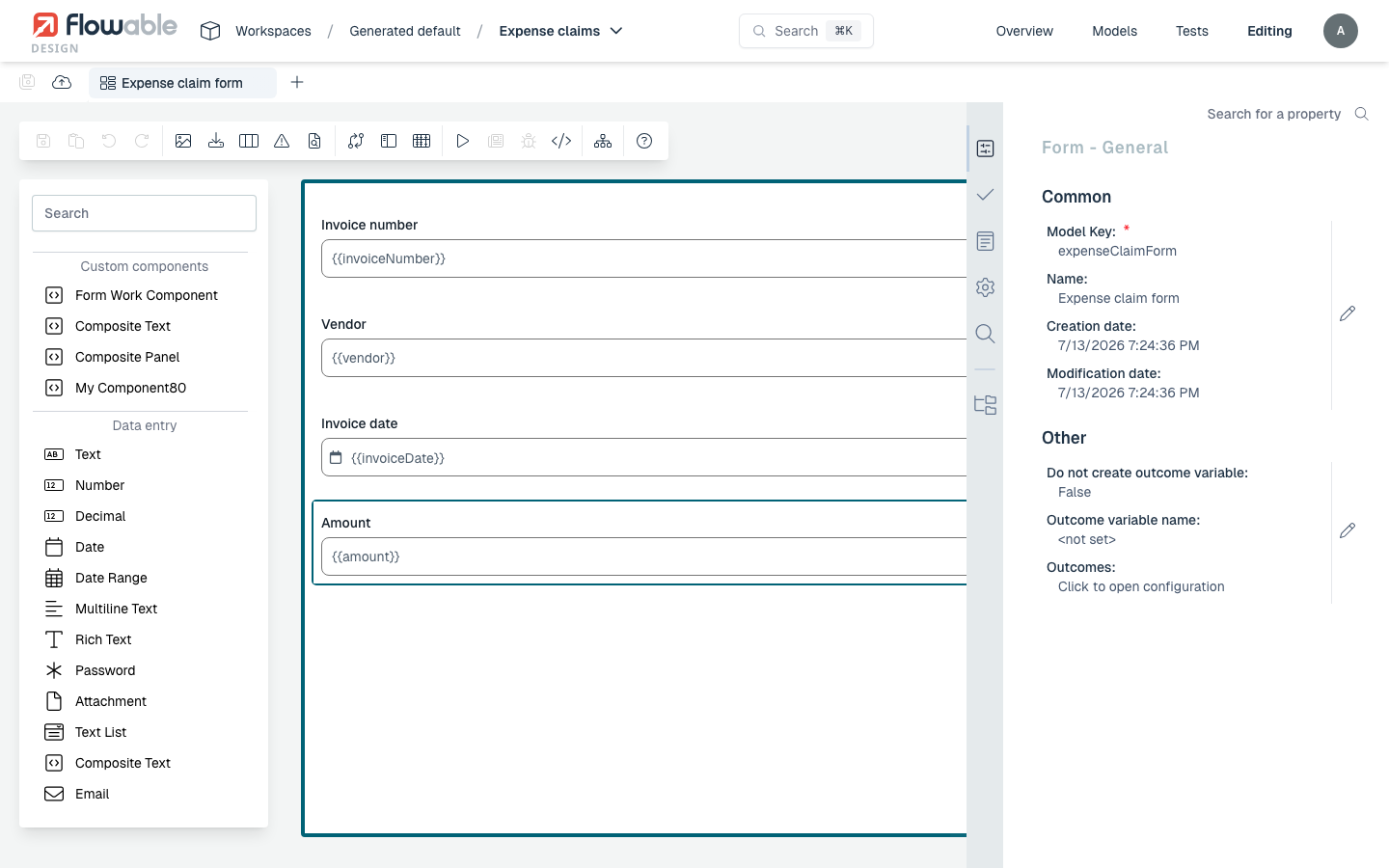This screenshot has height=868, width=1389.
Task: Click the hierarchy tree icon in the toolbar
Action: [603, 141]
